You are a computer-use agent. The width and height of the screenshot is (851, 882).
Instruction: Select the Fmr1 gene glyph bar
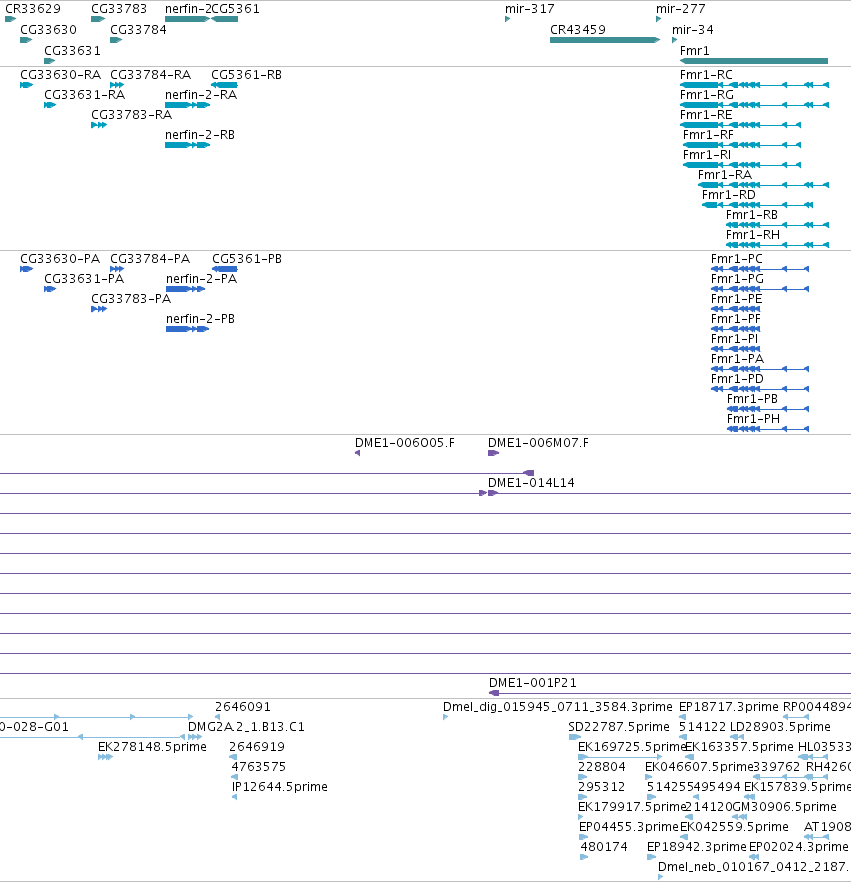pos(754,61)
